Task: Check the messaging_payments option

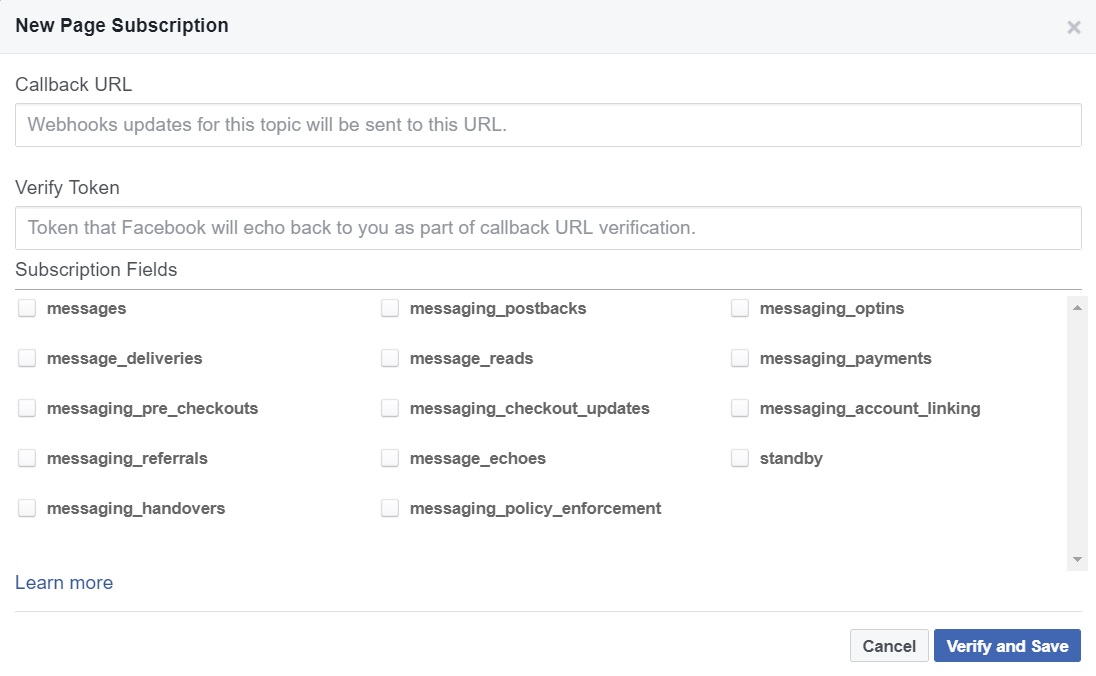Action: point(740,358)
